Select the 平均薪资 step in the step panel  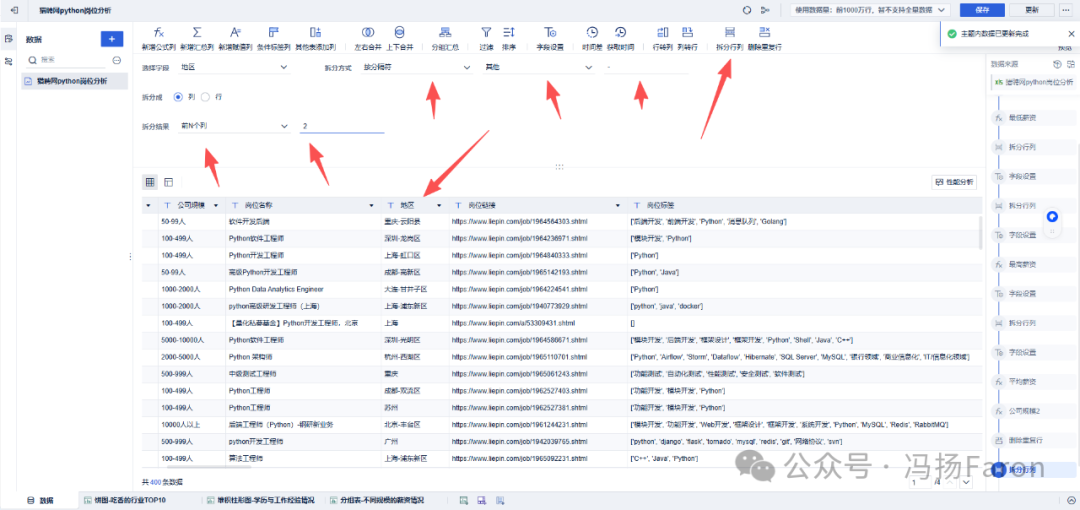(1032, 382)
